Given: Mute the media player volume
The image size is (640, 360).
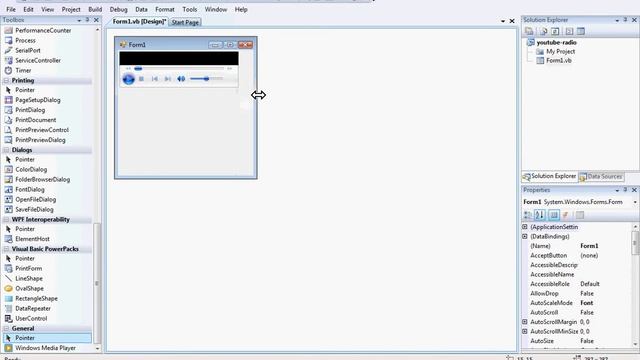Looking at the screenshot, I should tap(181, 79).
